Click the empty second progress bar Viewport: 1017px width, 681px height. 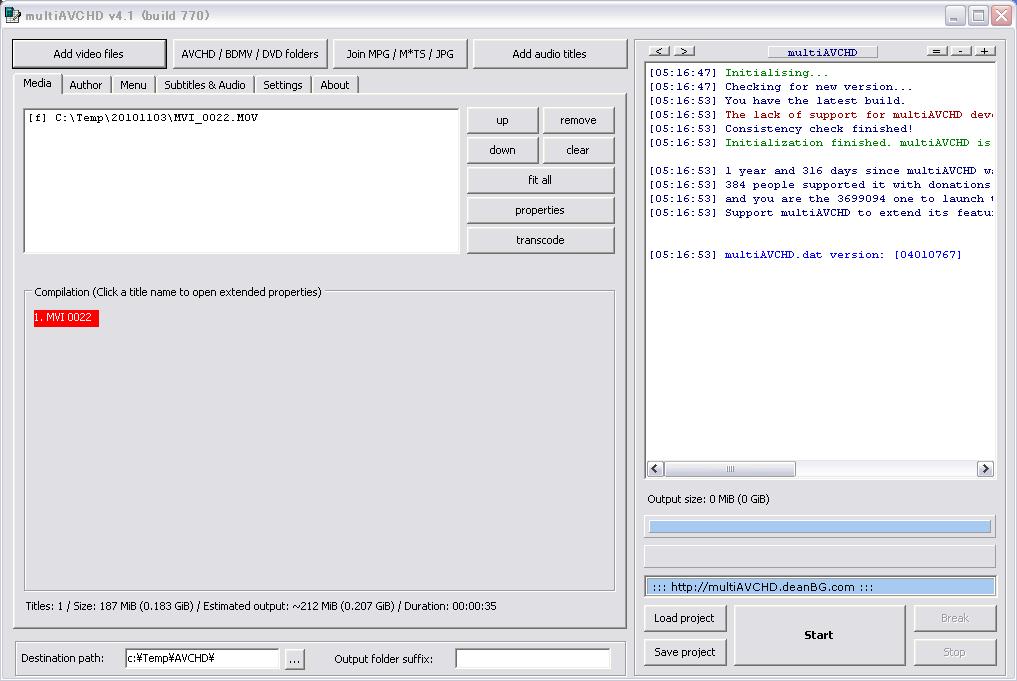(x=820, y=556)
